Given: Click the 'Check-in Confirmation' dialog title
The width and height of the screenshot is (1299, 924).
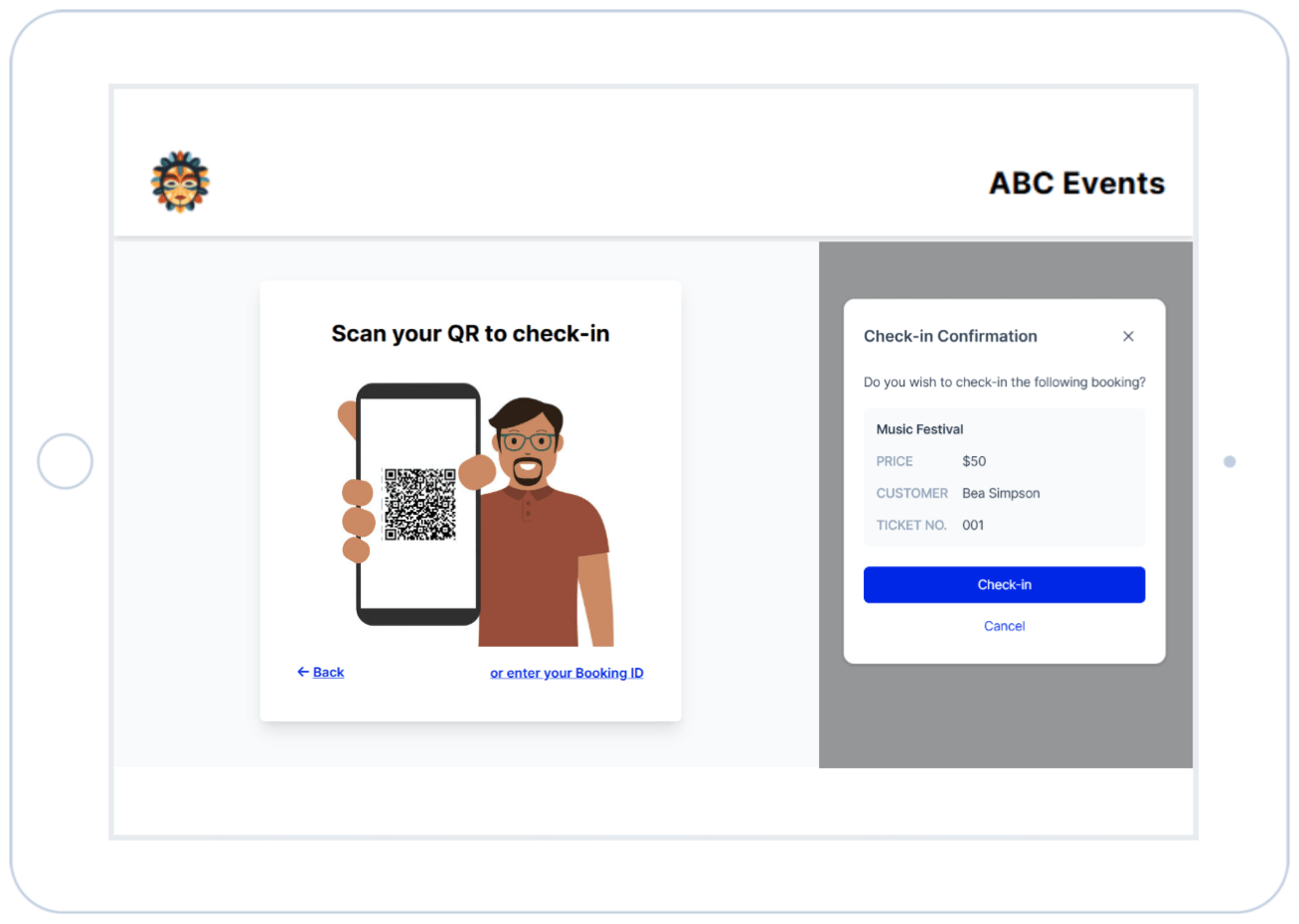Looking at the screenshot, I should [950, 336].
